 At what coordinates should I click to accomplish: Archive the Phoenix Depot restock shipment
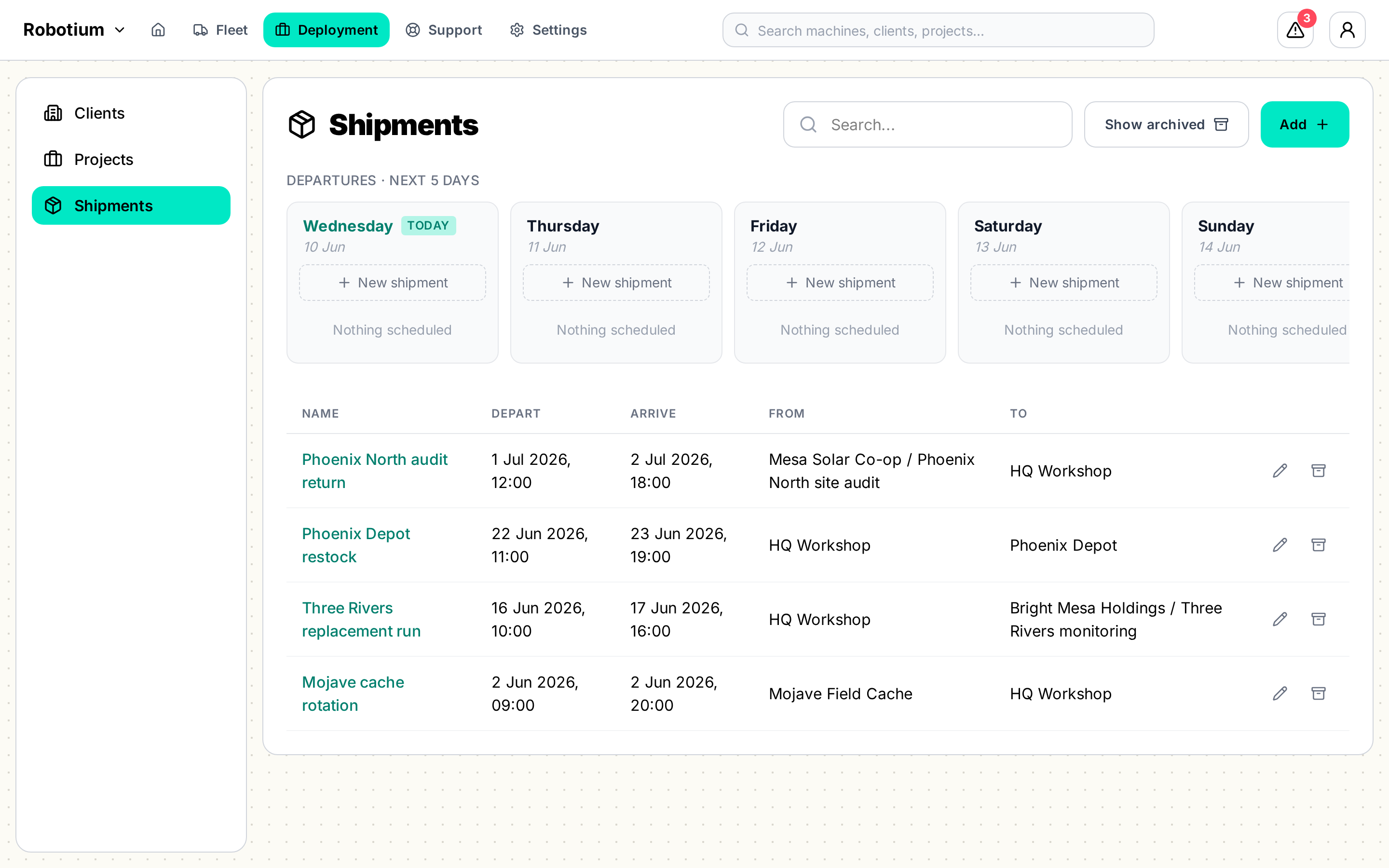[x=1319, y=545]
